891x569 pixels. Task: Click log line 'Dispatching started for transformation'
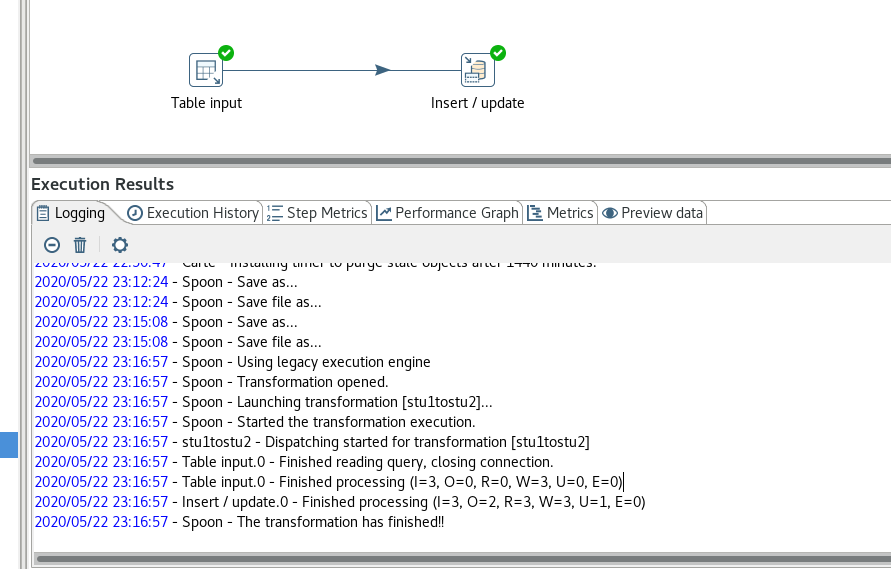[x=312, y=442]
